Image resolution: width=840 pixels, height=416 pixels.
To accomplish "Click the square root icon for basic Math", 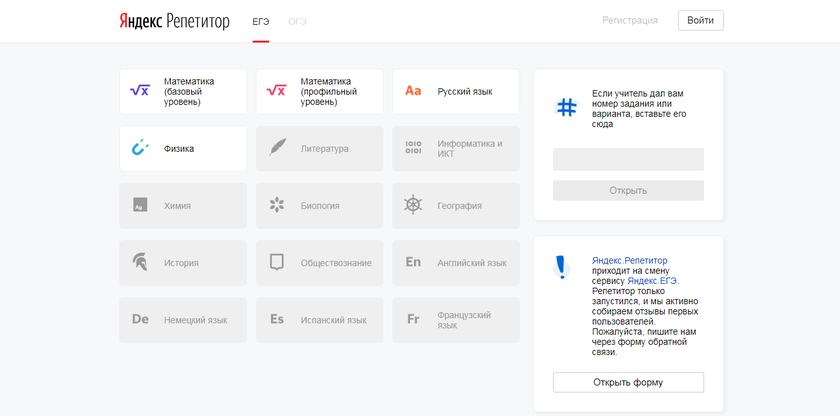I will (x=140, y=91).
